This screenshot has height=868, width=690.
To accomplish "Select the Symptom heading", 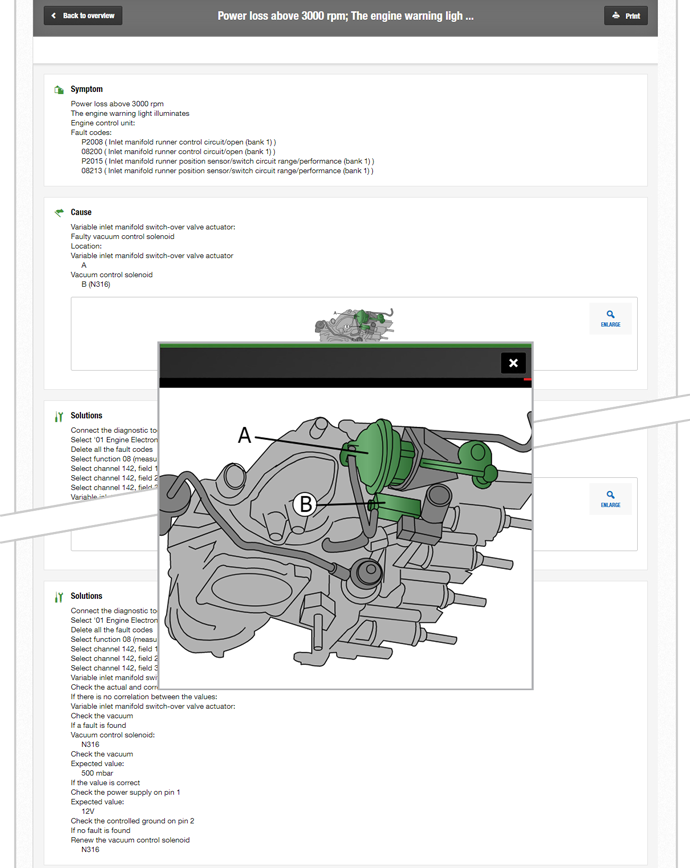I will click(86, 89).
